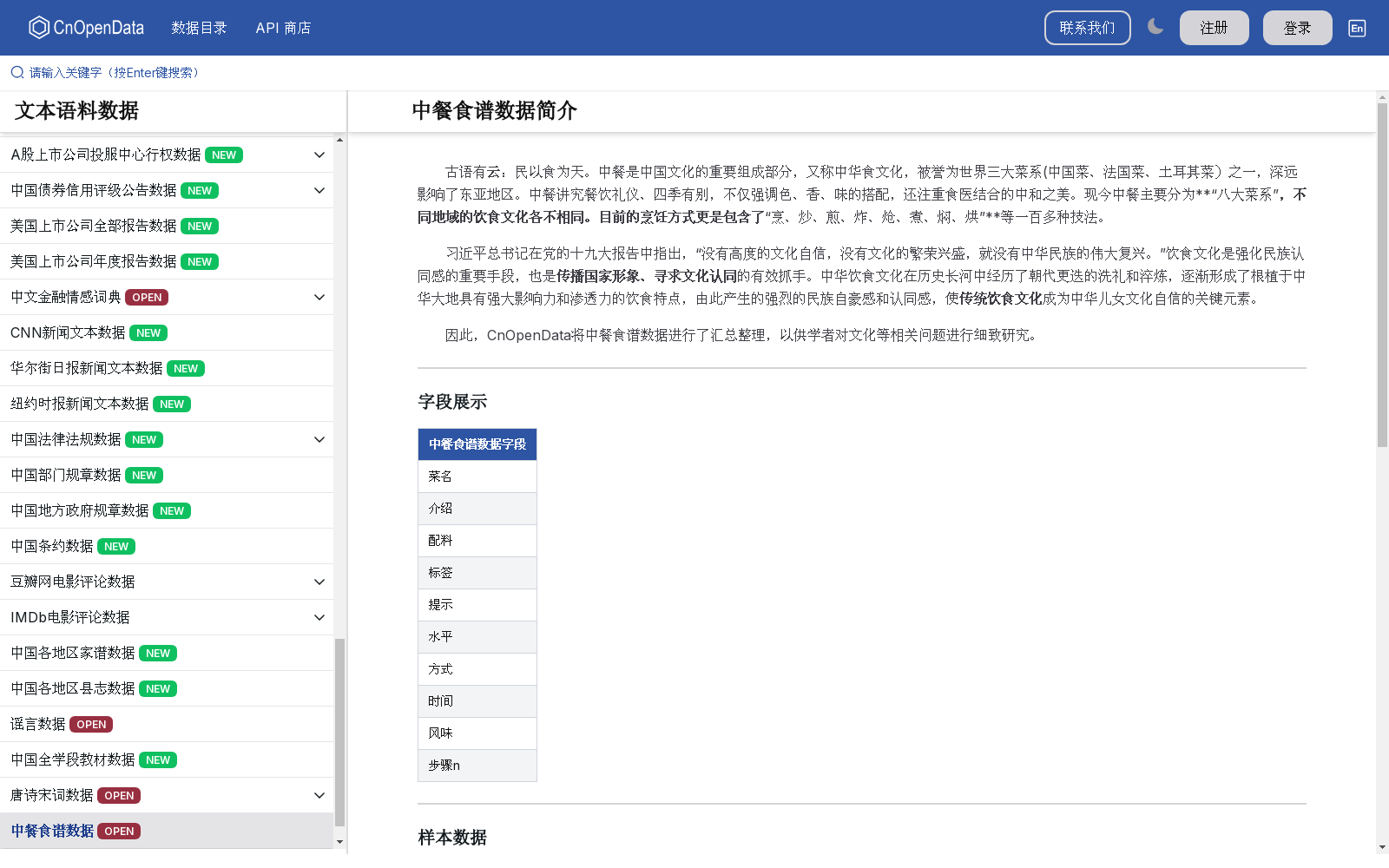Open the API 商店 menu
Image resolution: width=1389 pixels, height=868 pixels.
283,28
